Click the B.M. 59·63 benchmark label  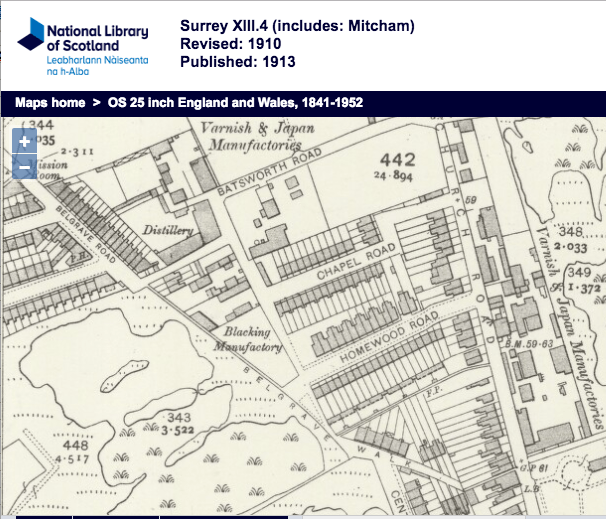coord(529,344)
